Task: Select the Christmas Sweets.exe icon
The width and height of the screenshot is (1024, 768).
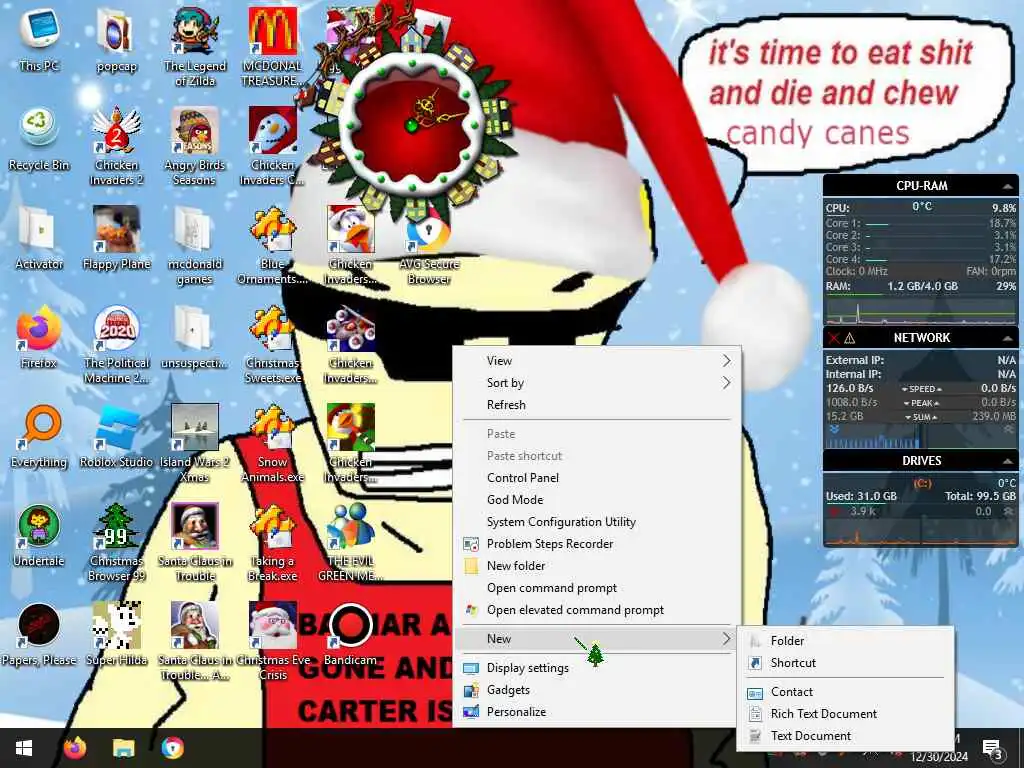Action: coord(272,344)
